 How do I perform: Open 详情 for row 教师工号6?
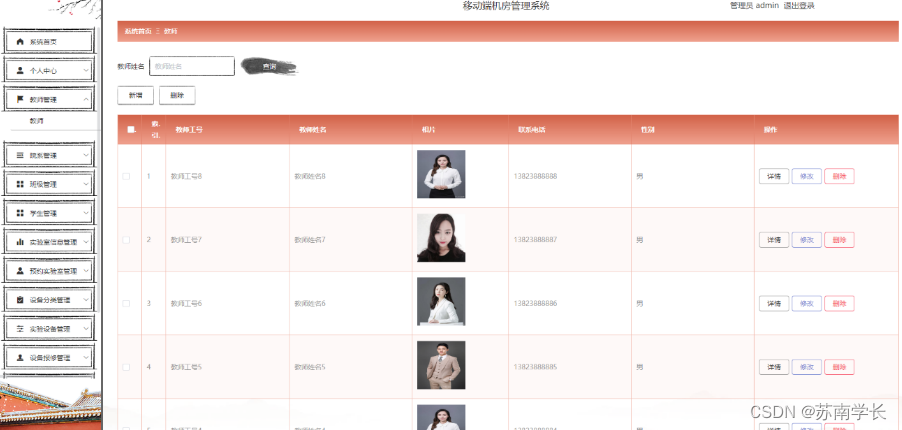[774, 303]
